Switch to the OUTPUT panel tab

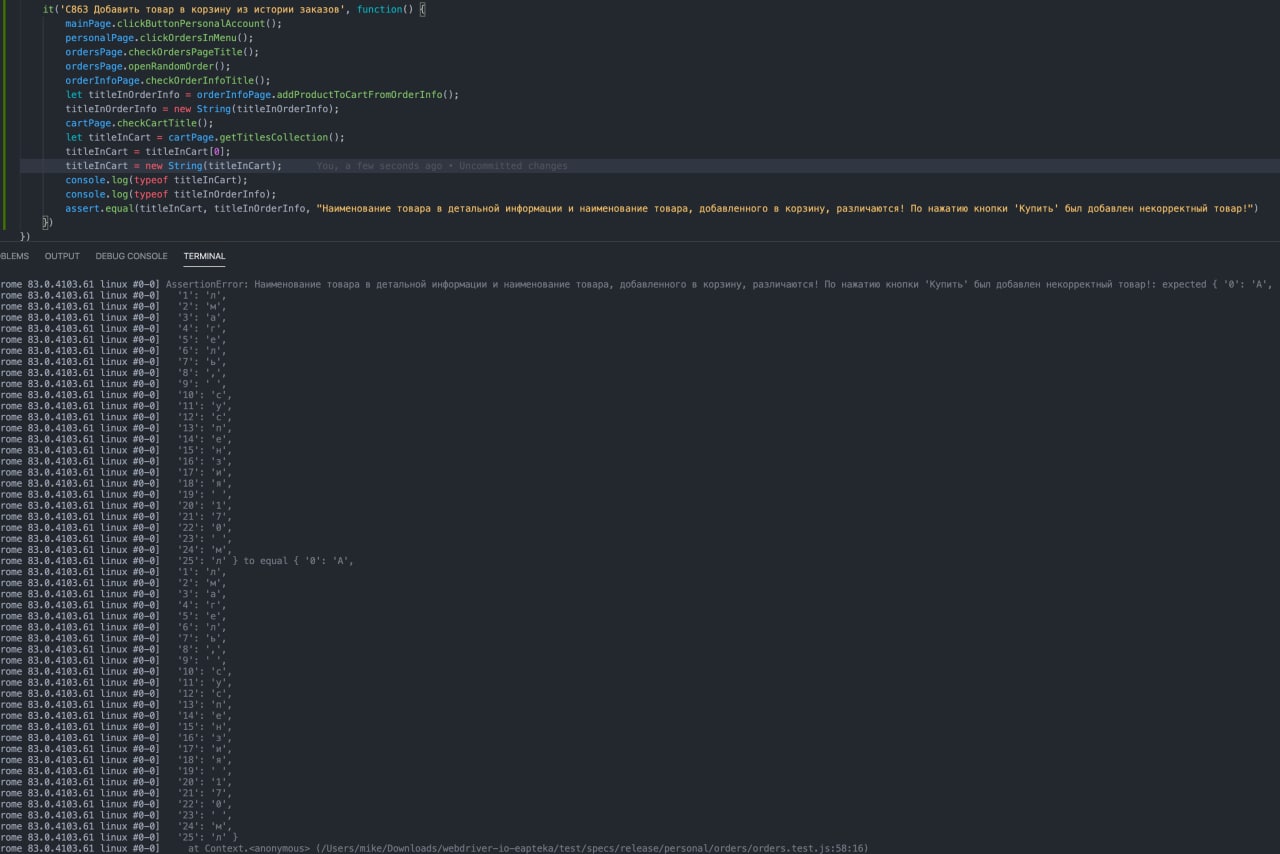pos(62,256)
